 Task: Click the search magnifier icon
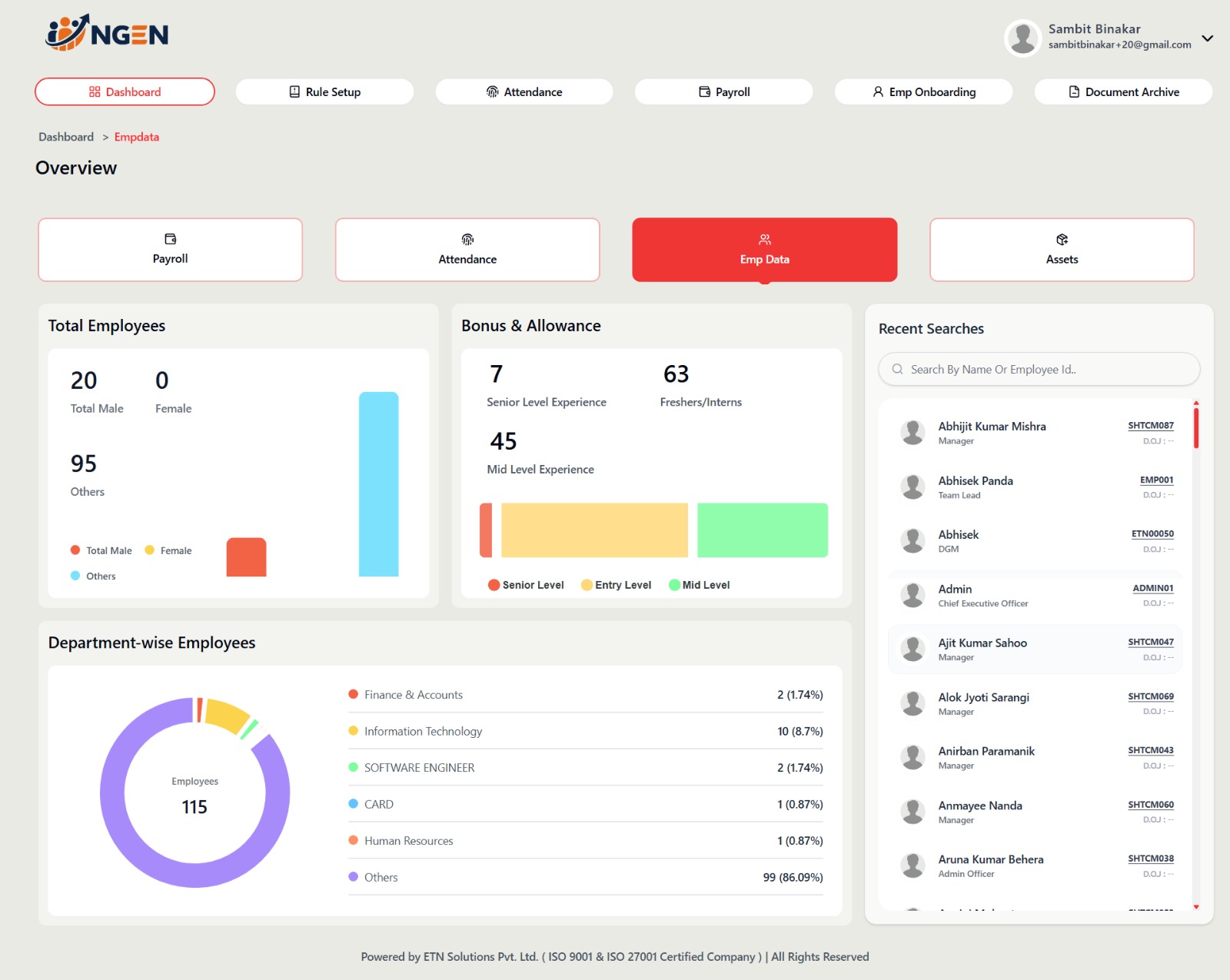coord(897,370)
